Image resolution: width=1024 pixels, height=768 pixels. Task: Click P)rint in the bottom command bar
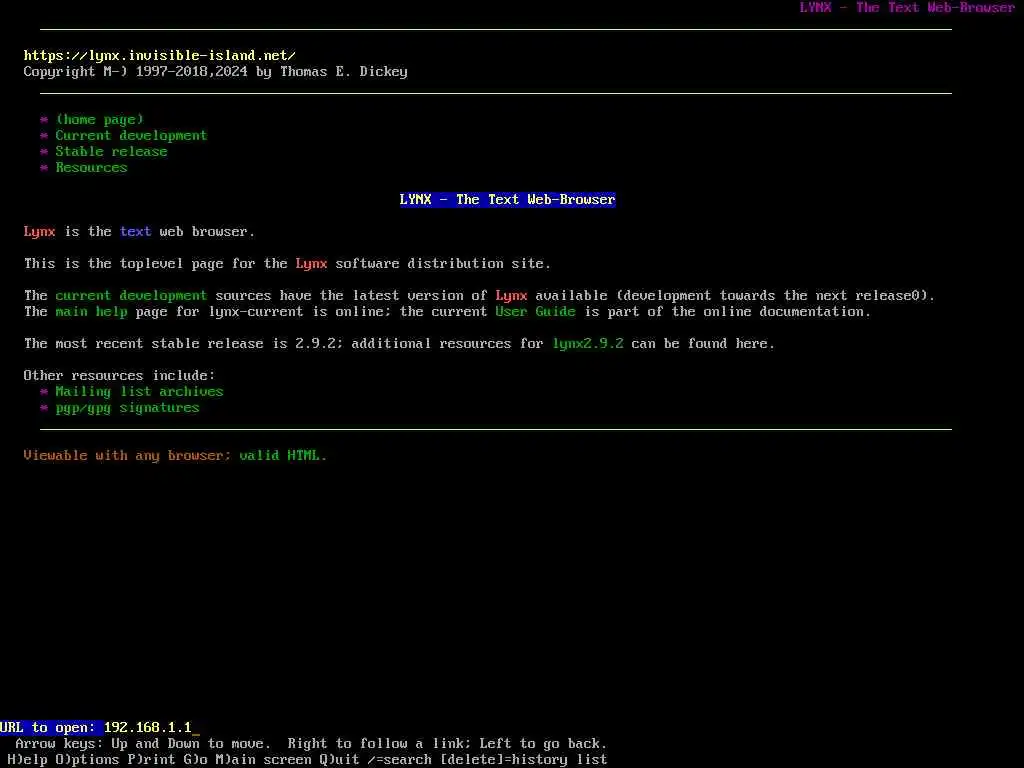tap(151, 760)
